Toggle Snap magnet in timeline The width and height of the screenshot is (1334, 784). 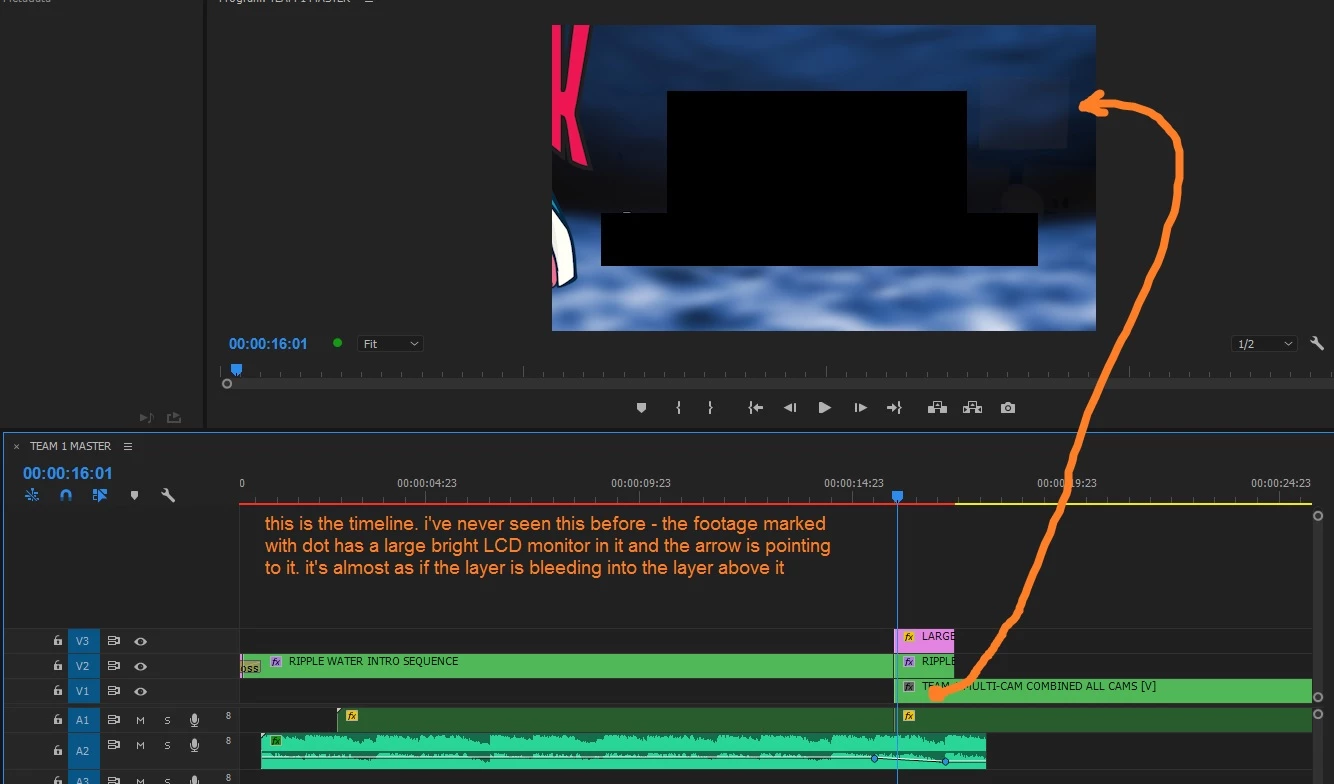(x=66, y=495)
